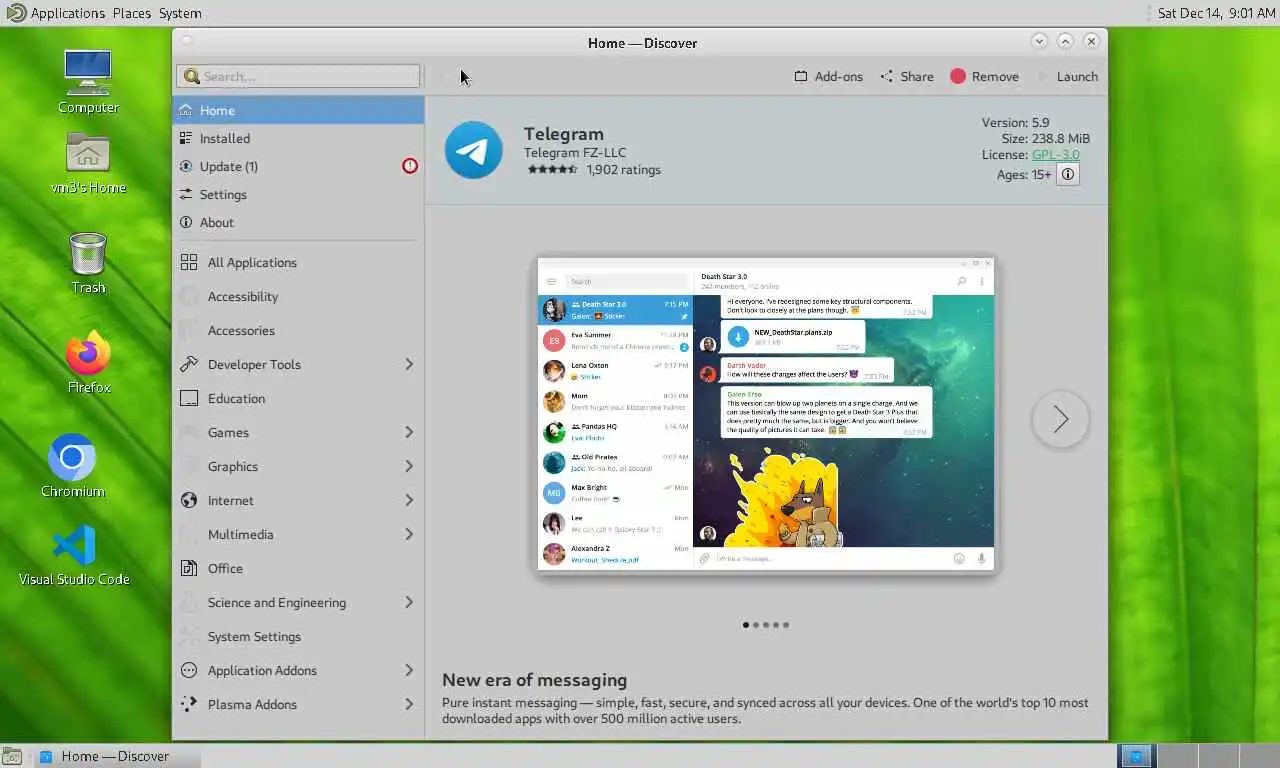Viewport: 1280px width, 768px height.
Task: Click the Education board icon
Action: click(189, 398)
